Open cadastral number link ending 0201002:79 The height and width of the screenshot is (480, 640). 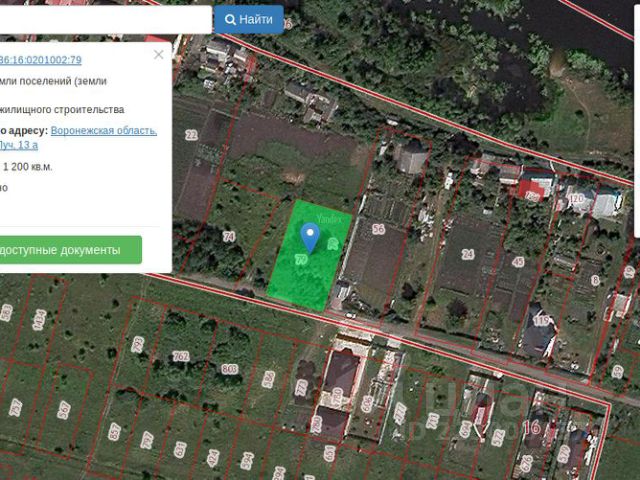click(x=40, y=59)
